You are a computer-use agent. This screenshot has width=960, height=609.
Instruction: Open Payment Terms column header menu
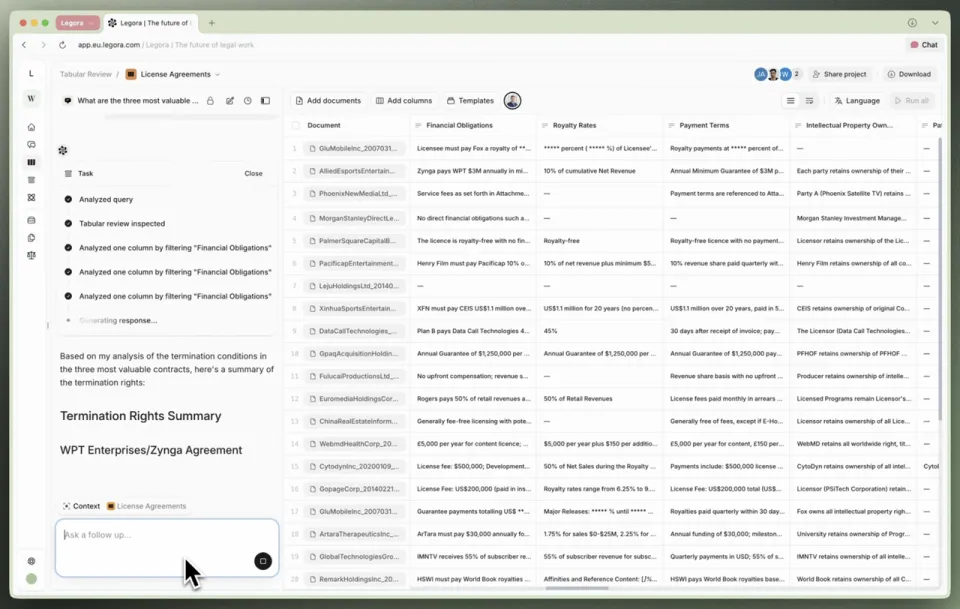pyautogui.click(x=672, y=125)
